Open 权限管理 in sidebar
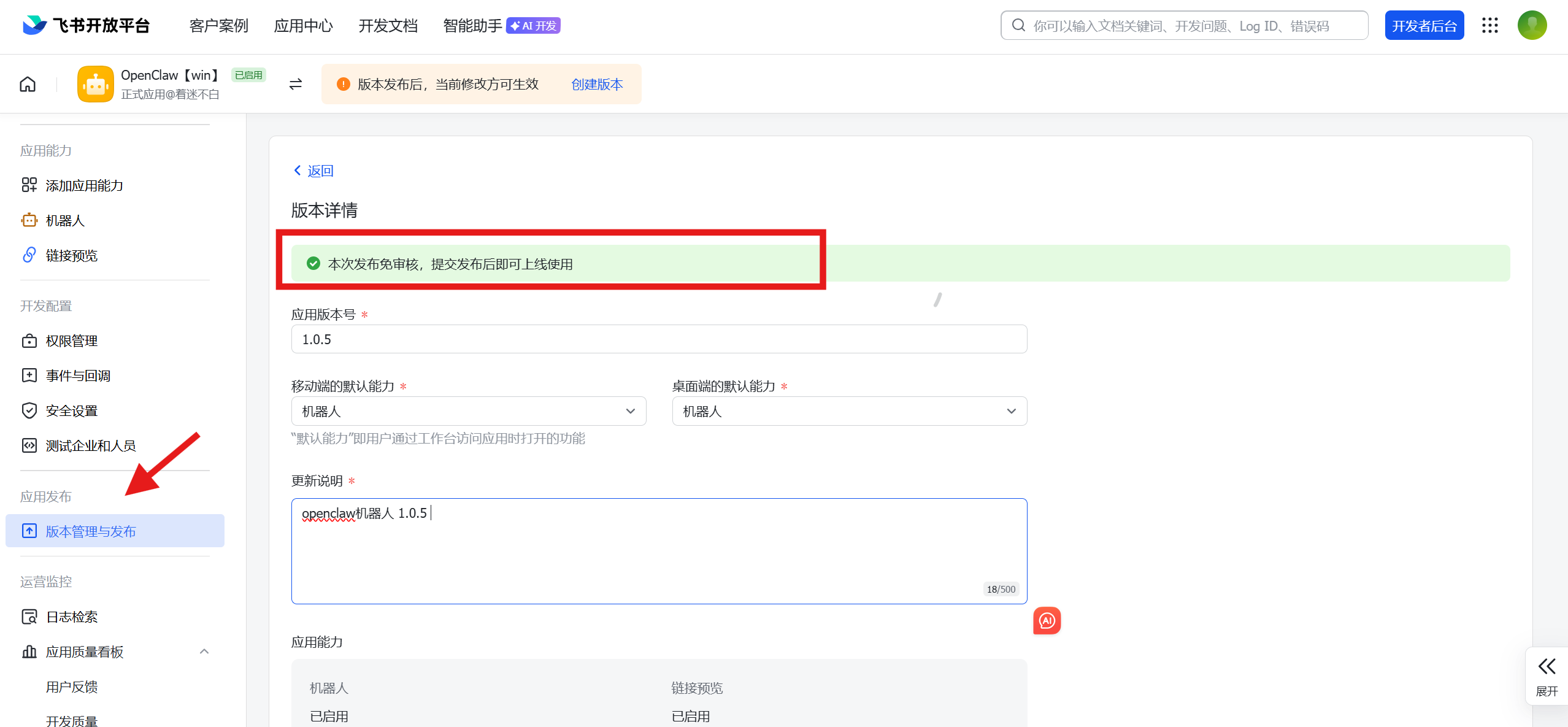This screenshot has width=1568, height=727. [x=71, y=341]
